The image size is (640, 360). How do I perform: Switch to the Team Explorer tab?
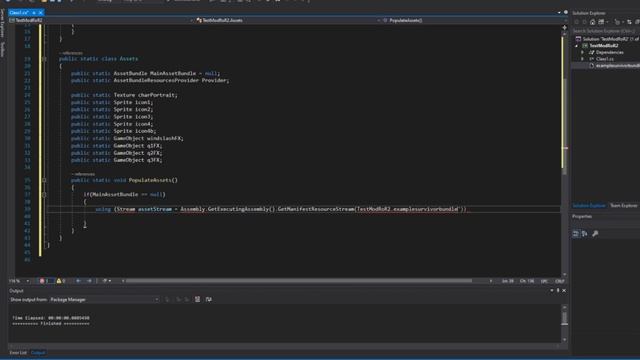(x=623, y=206)
